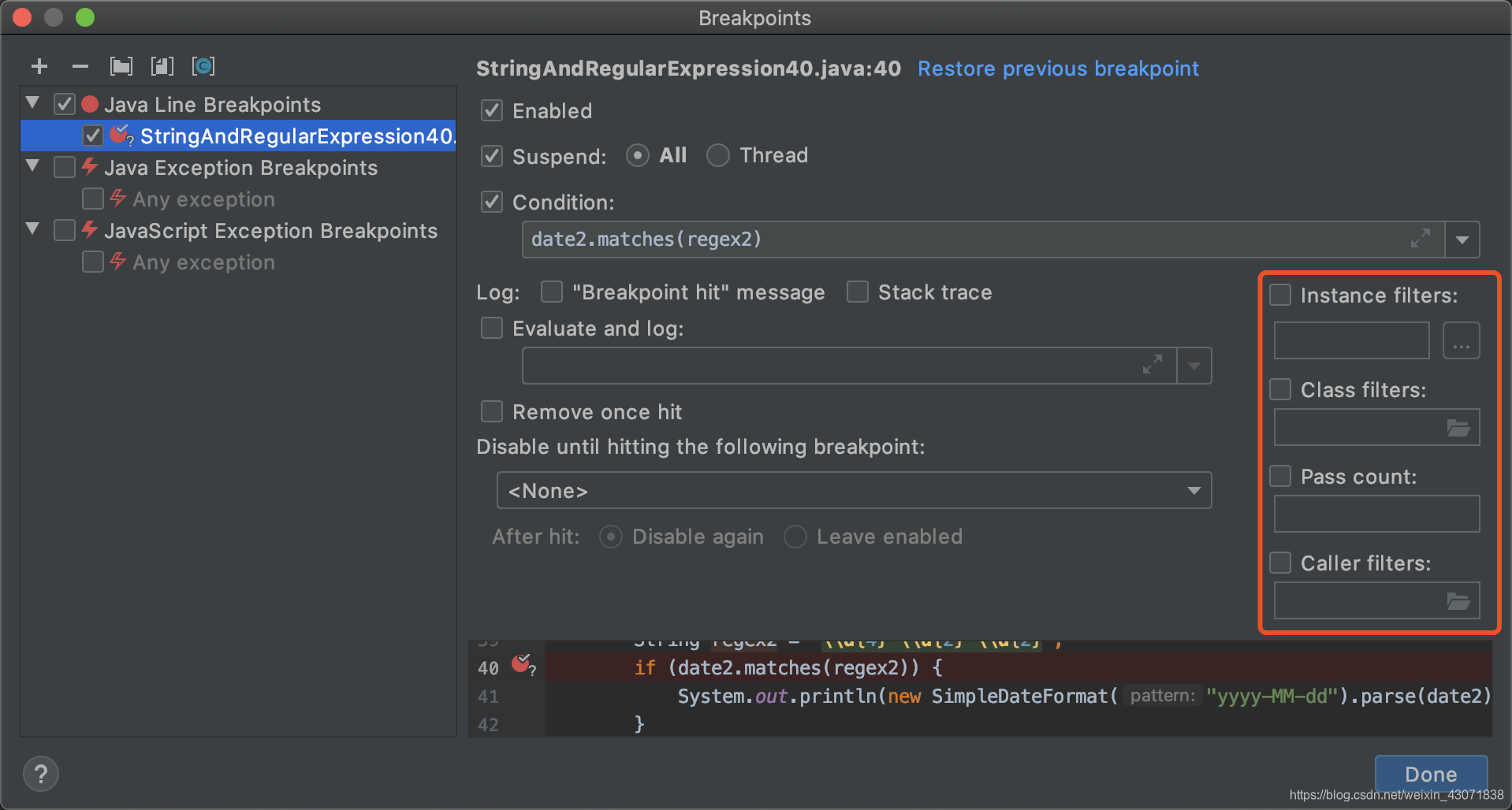The image size is (1512, 810).
Task: Enable the "Breakpoint hit" message checkbox
Action: pyautogui.click(x=552, y=292)
